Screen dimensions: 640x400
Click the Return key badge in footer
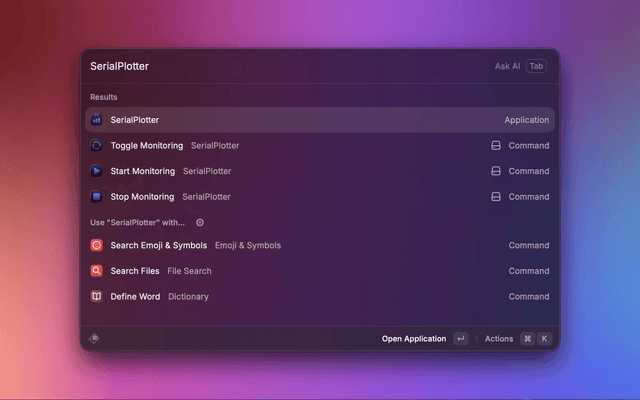pyautogui.click(x=460, y=339)
